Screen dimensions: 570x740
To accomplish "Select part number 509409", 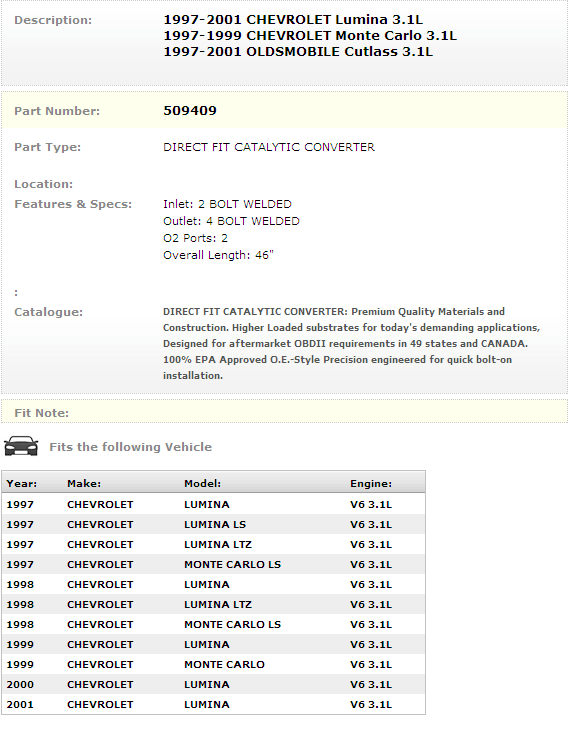I will [x=190, y=110].
